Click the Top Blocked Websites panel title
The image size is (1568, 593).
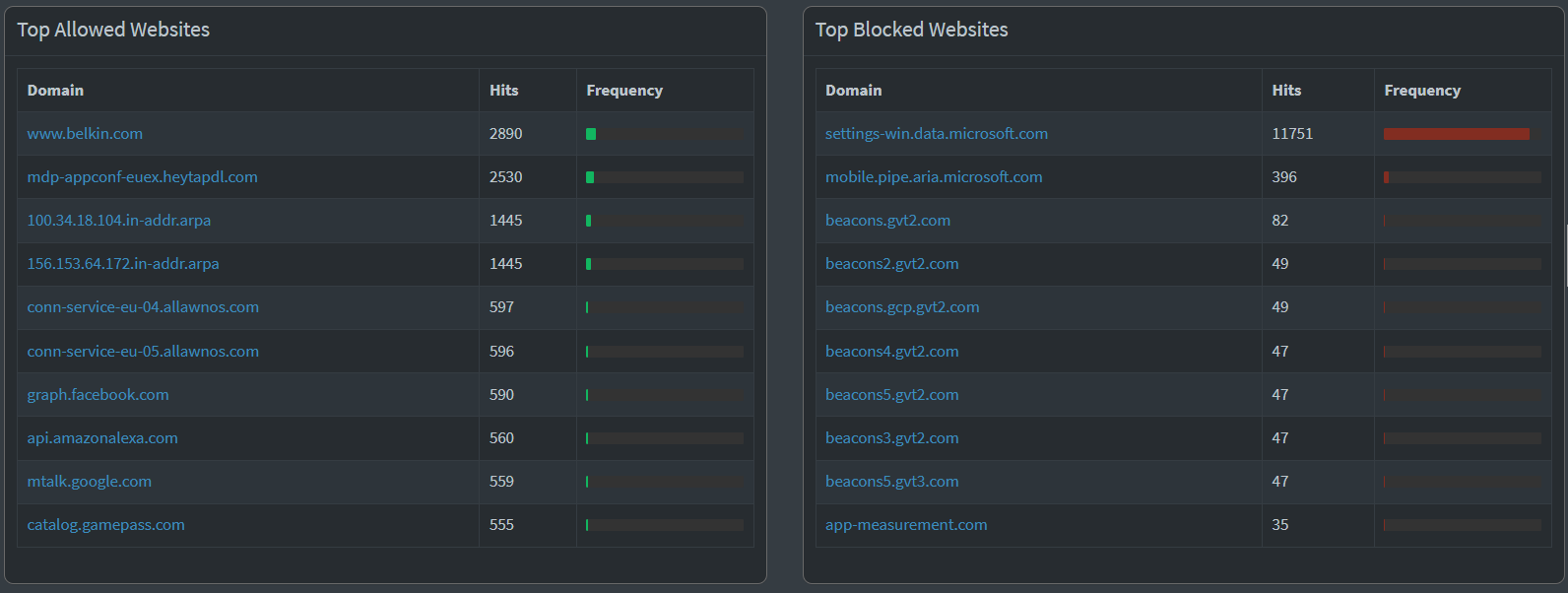(x=911, y=31)
